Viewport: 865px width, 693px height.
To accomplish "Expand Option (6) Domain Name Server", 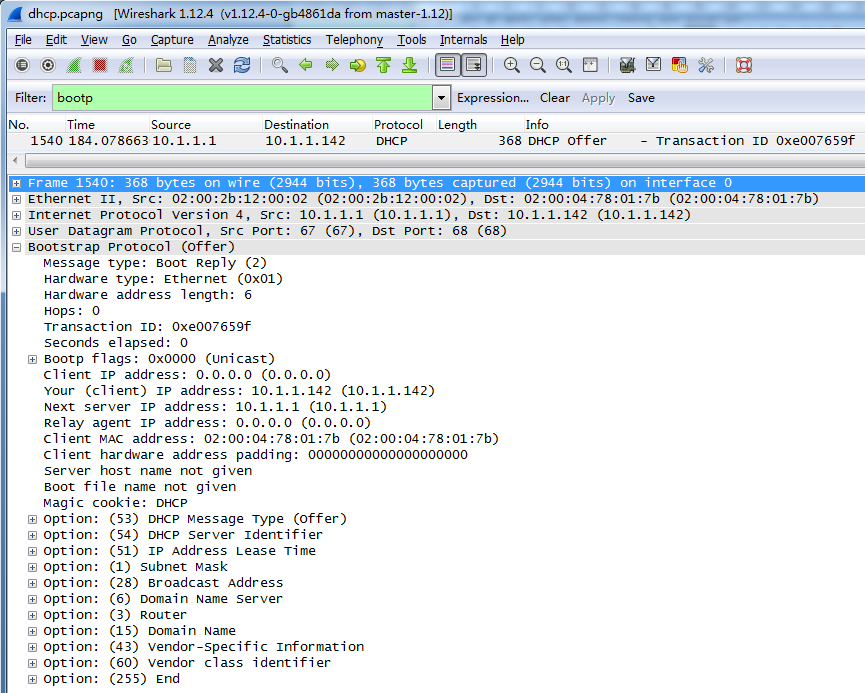I will point(33,599).
